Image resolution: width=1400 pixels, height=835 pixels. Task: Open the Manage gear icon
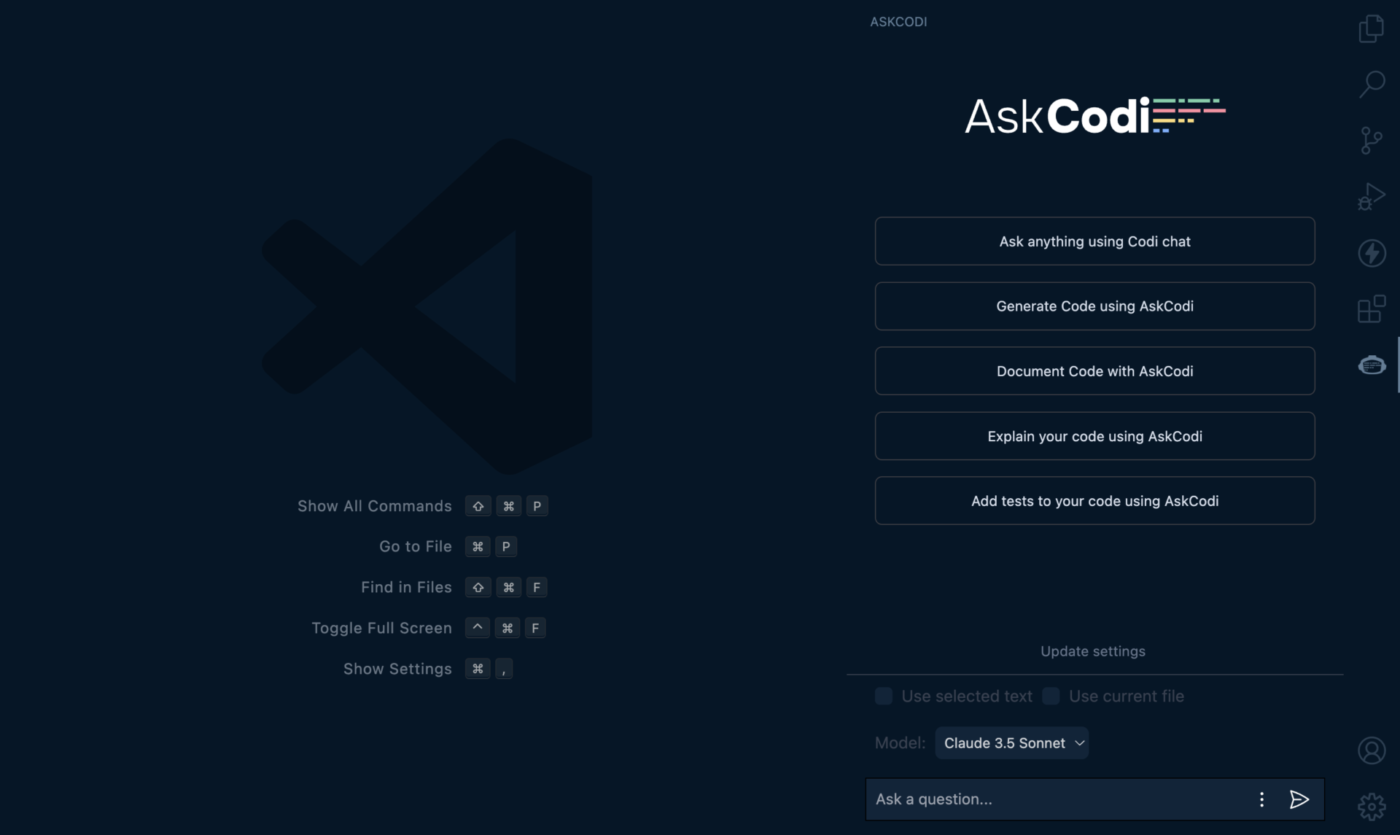pyautogui.click(x=1371, y=806)
